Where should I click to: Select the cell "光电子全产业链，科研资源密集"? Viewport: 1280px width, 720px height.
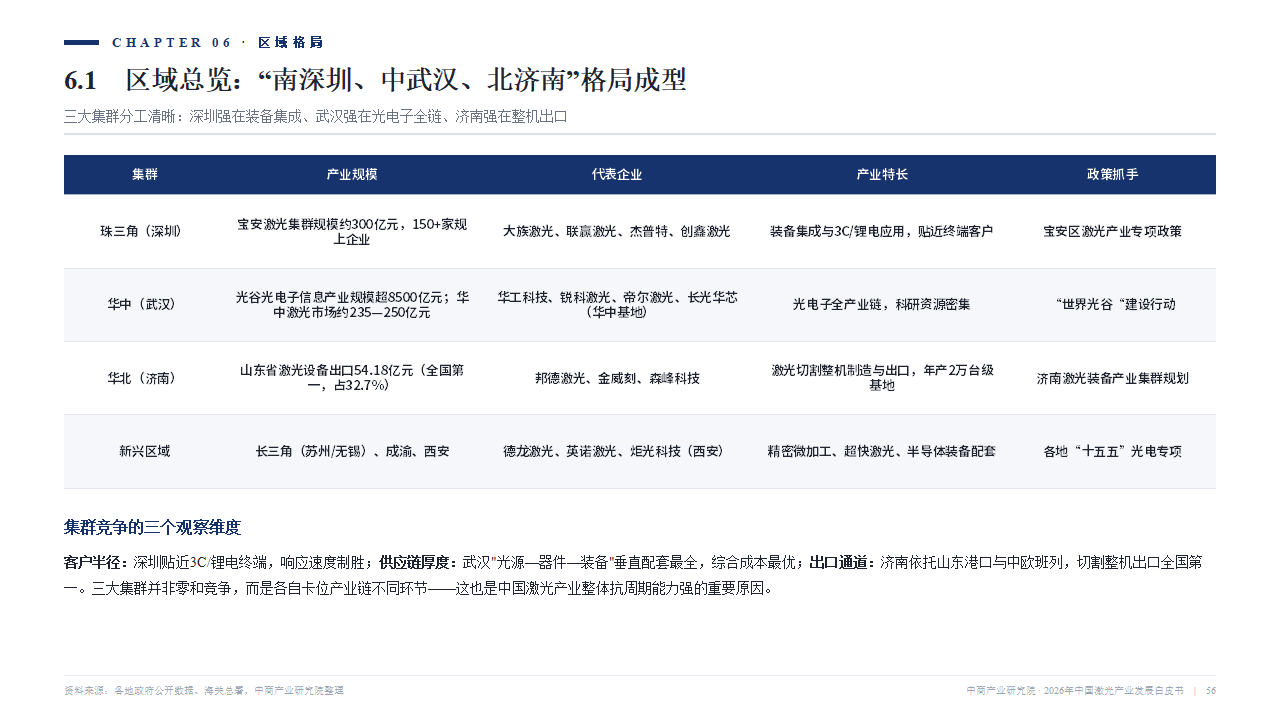click(x=882, y=304)
